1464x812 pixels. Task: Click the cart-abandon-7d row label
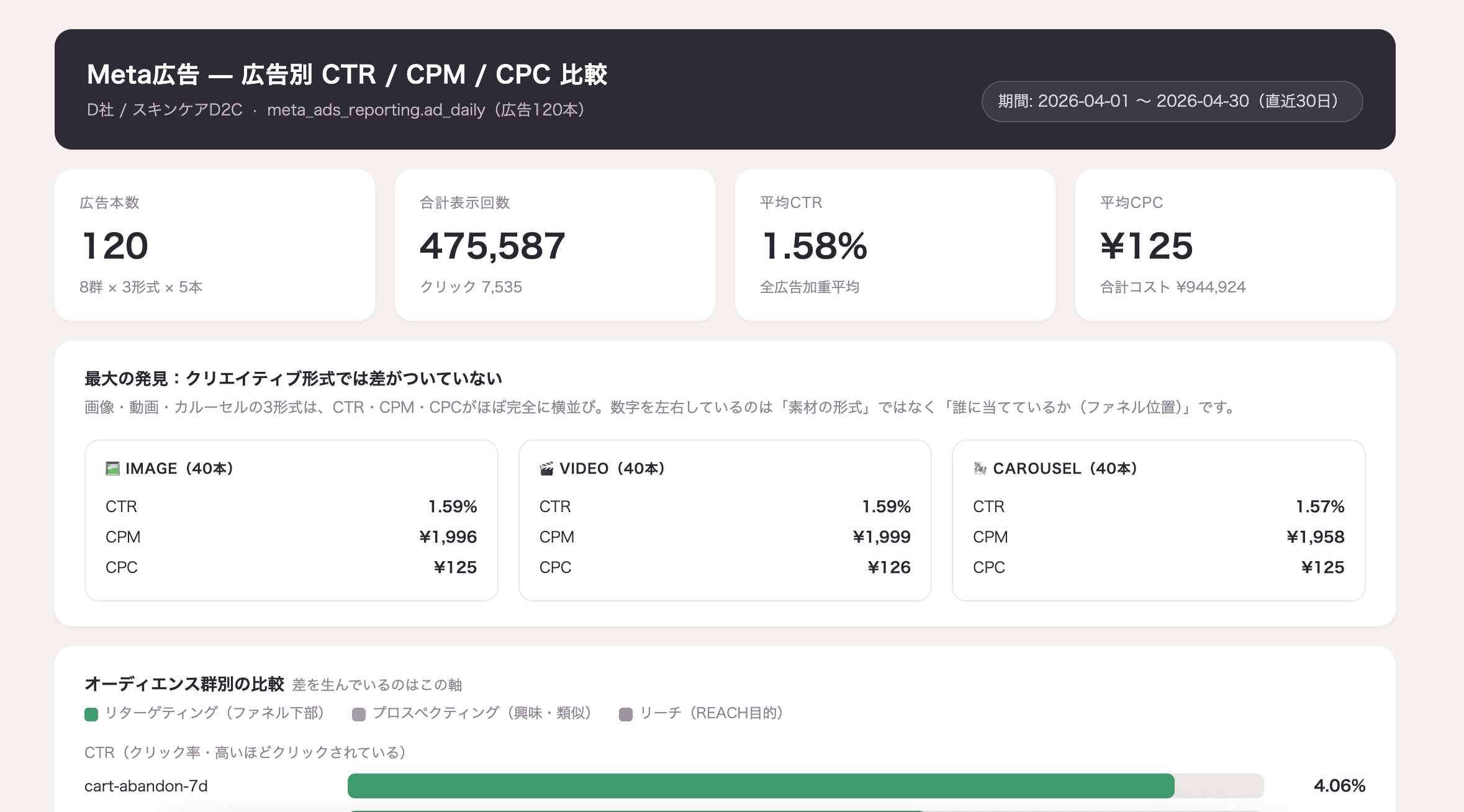pyautogui.click(x=146, y=786)
